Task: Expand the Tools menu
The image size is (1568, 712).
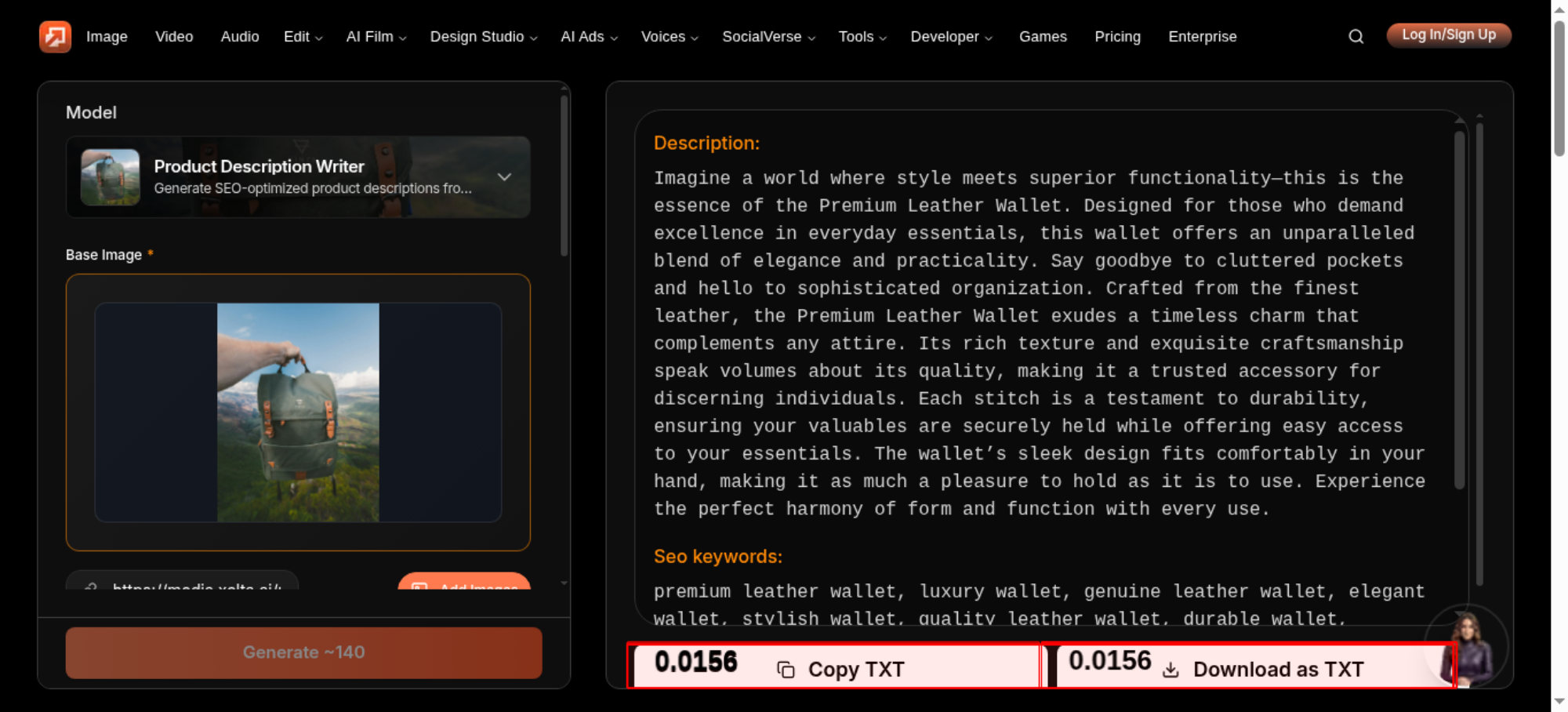Action: coord(862,37)
